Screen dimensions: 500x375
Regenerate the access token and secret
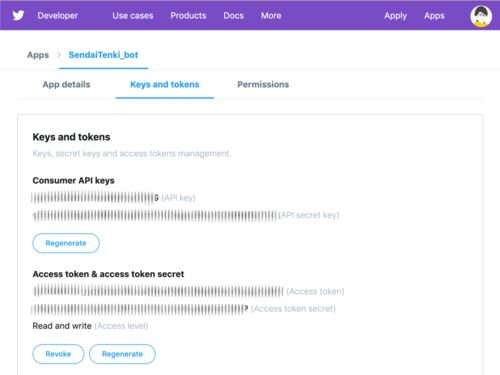pyautogui.click(x=122, y=354)
